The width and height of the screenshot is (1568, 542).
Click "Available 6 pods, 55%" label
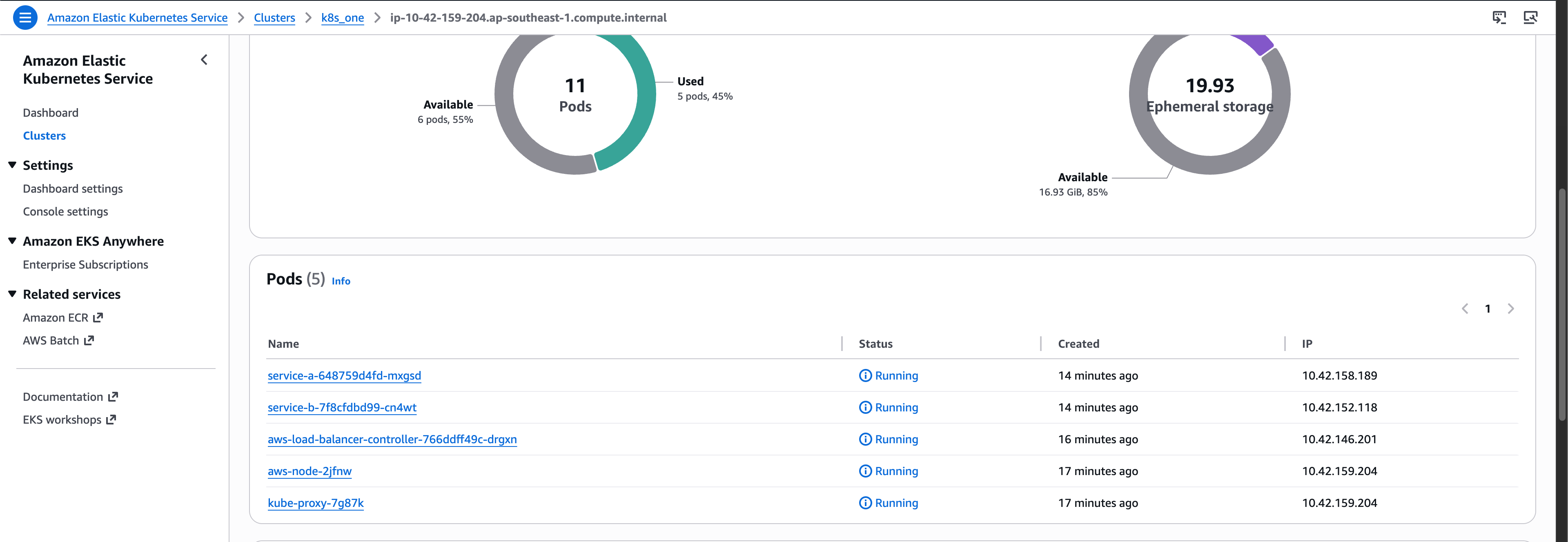coord(445,112)
